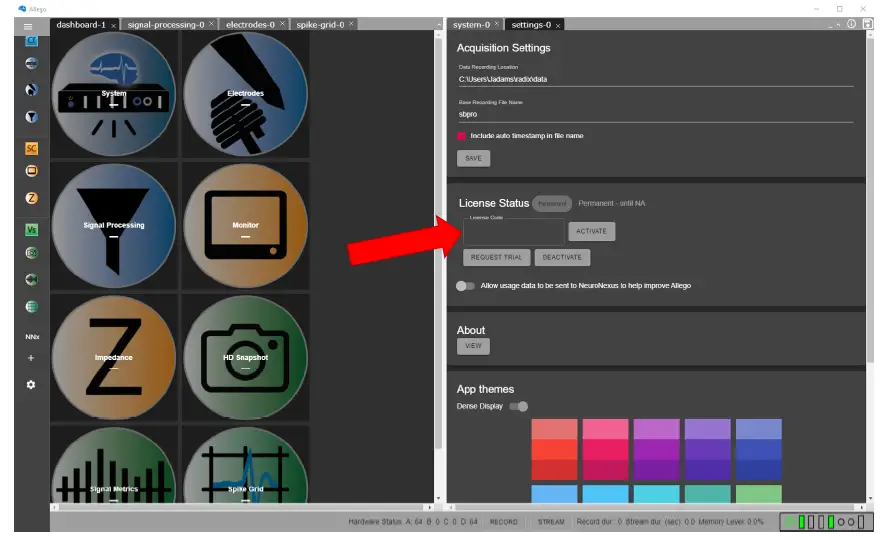Click the ACTIVATE license button
887x540 pixels.
click(591, 231)
